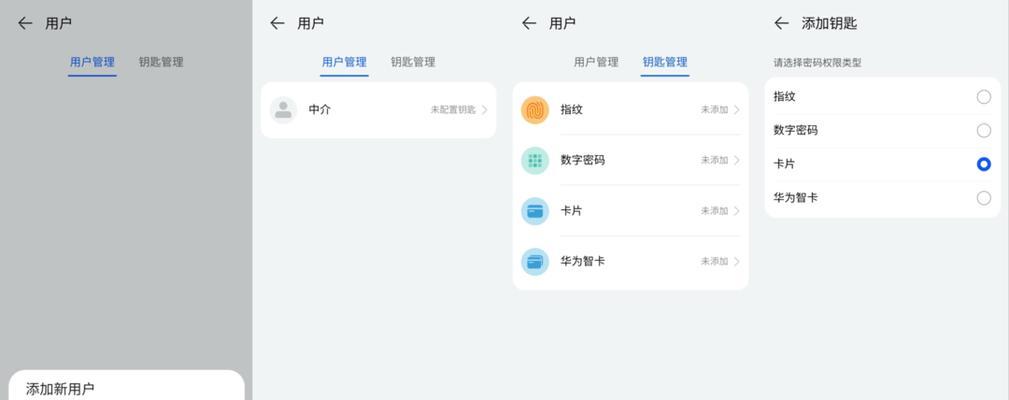Tap the 指纹 label in 钥匙管理 list
The width and height of the screenshot is (1009, 400).
(x=571, y=110)
